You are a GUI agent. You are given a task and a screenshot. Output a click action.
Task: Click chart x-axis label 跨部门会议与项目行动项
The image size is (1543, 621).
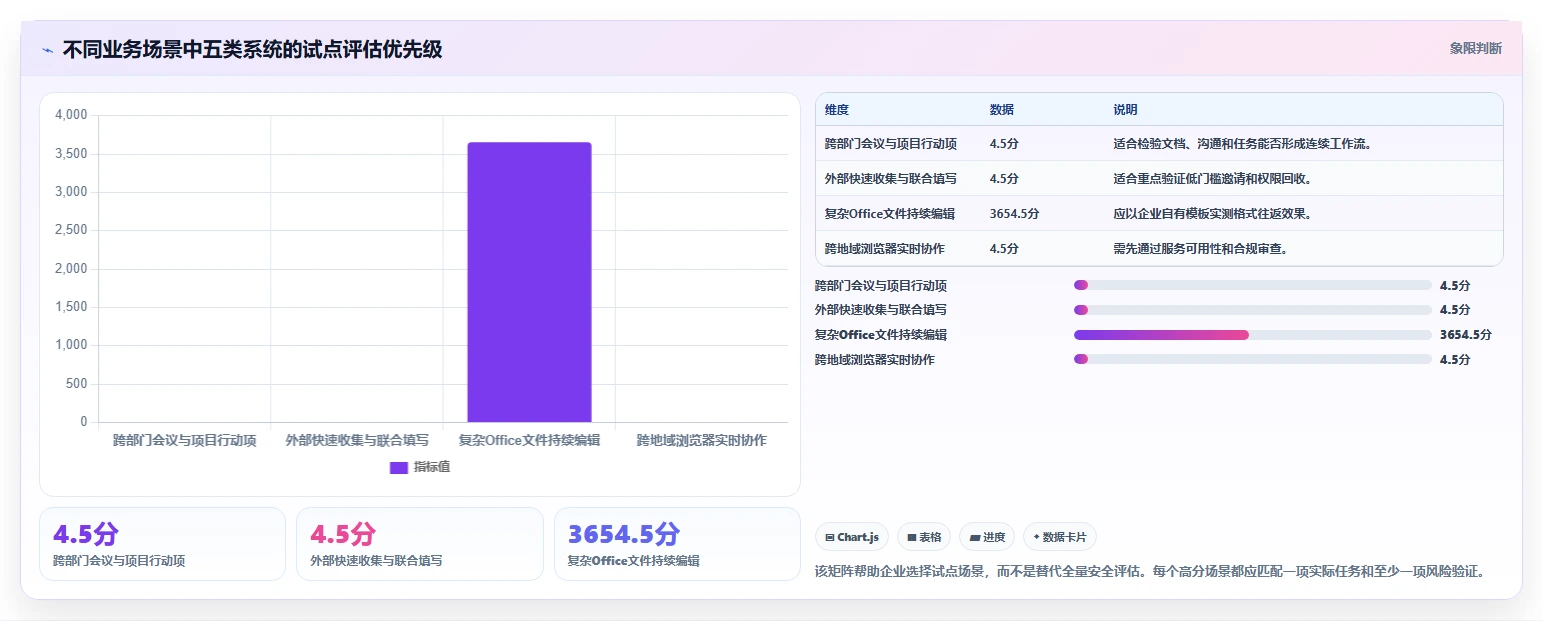tap(185, 441)
